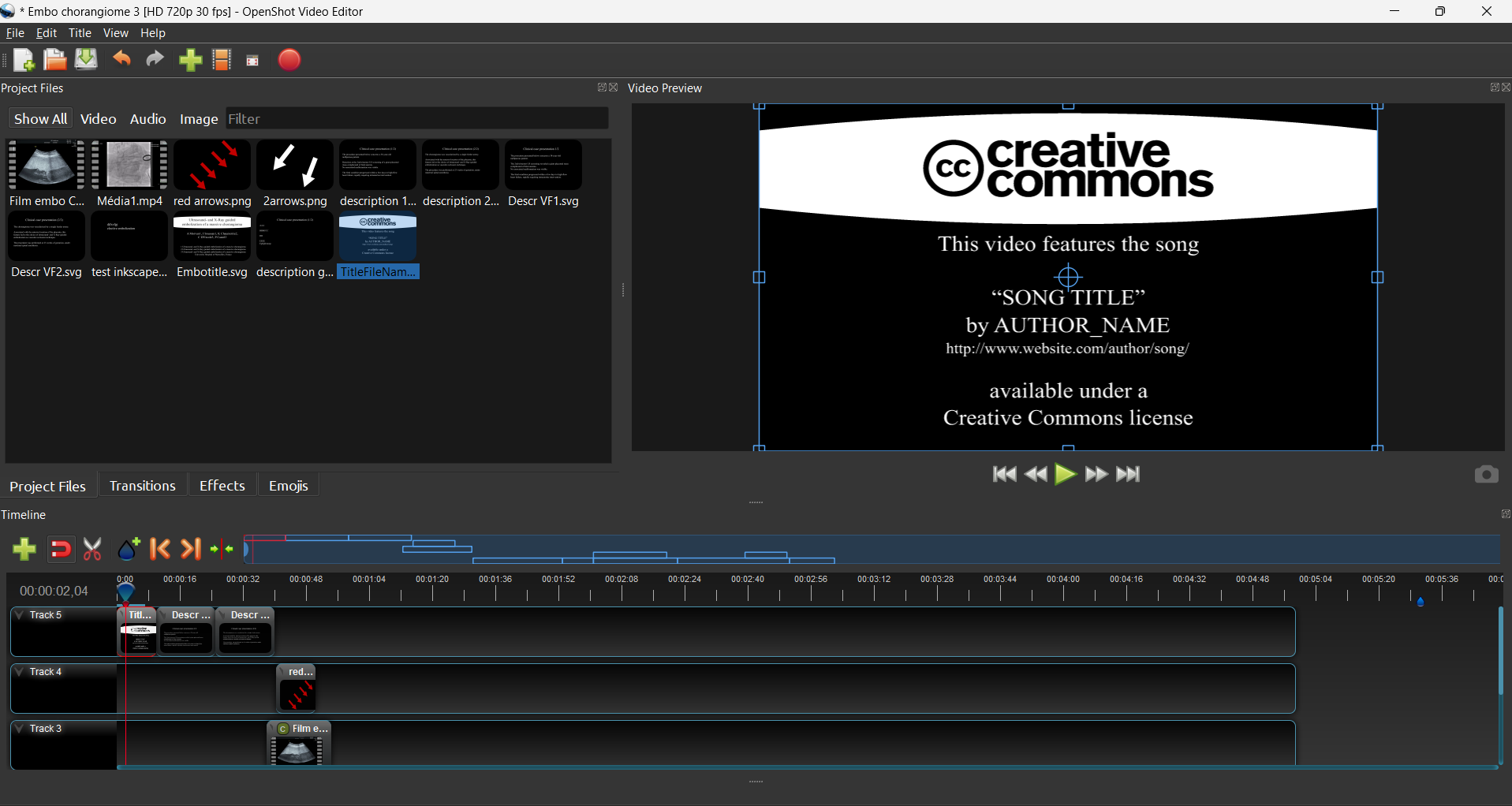Click the New Project icon

coord(24,60)
